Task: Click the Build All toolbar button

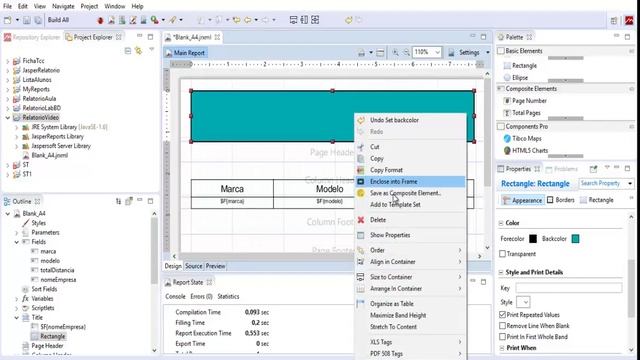Action: pyautogui.click(x=58, y=20)
